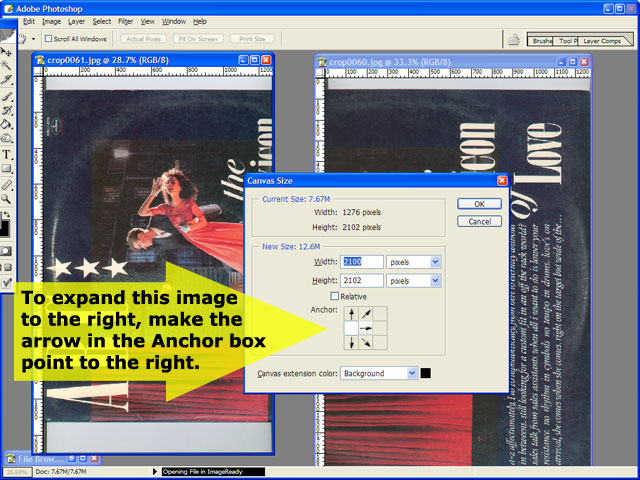Image resolution: width=640 pixels, height=480 pixels.
Task: Minimize the crop0060.jpg document window
Action: (562, 62)
